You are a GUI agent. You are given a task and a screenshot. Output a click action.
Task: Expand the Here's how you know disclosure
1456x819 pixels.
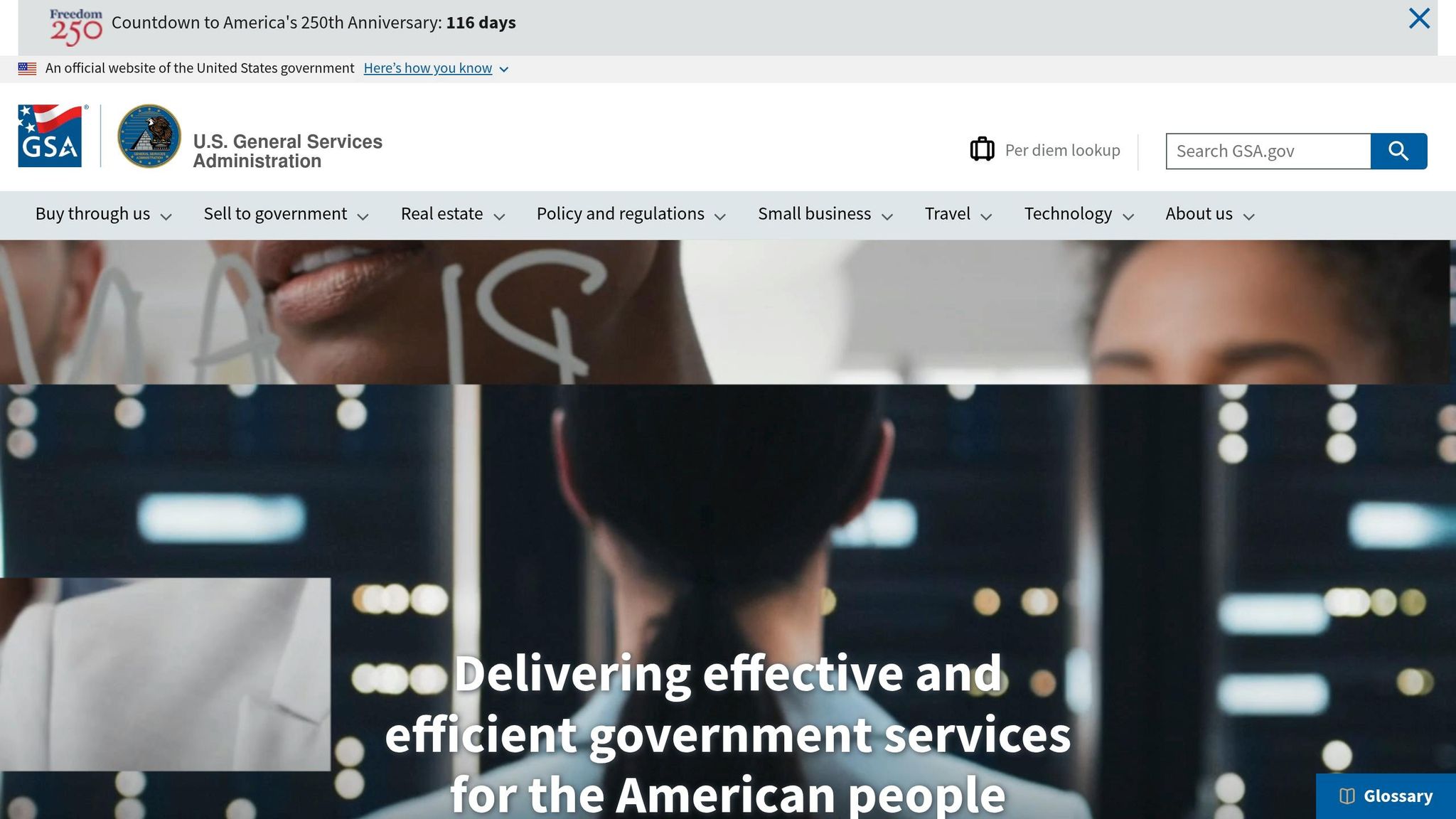436,68
